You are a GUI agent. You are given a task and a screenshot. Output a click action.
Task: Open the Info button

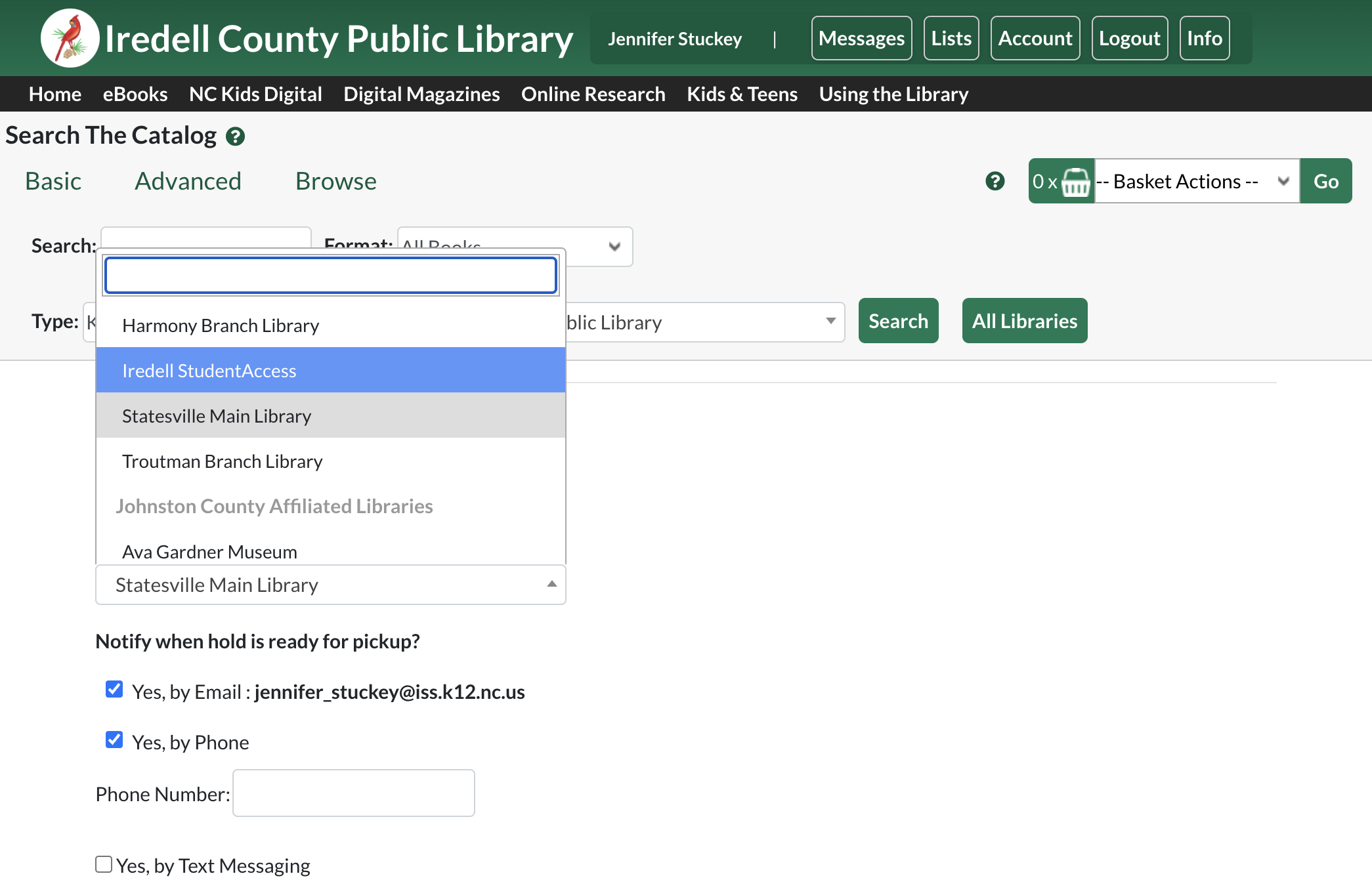pos(1205,38)
